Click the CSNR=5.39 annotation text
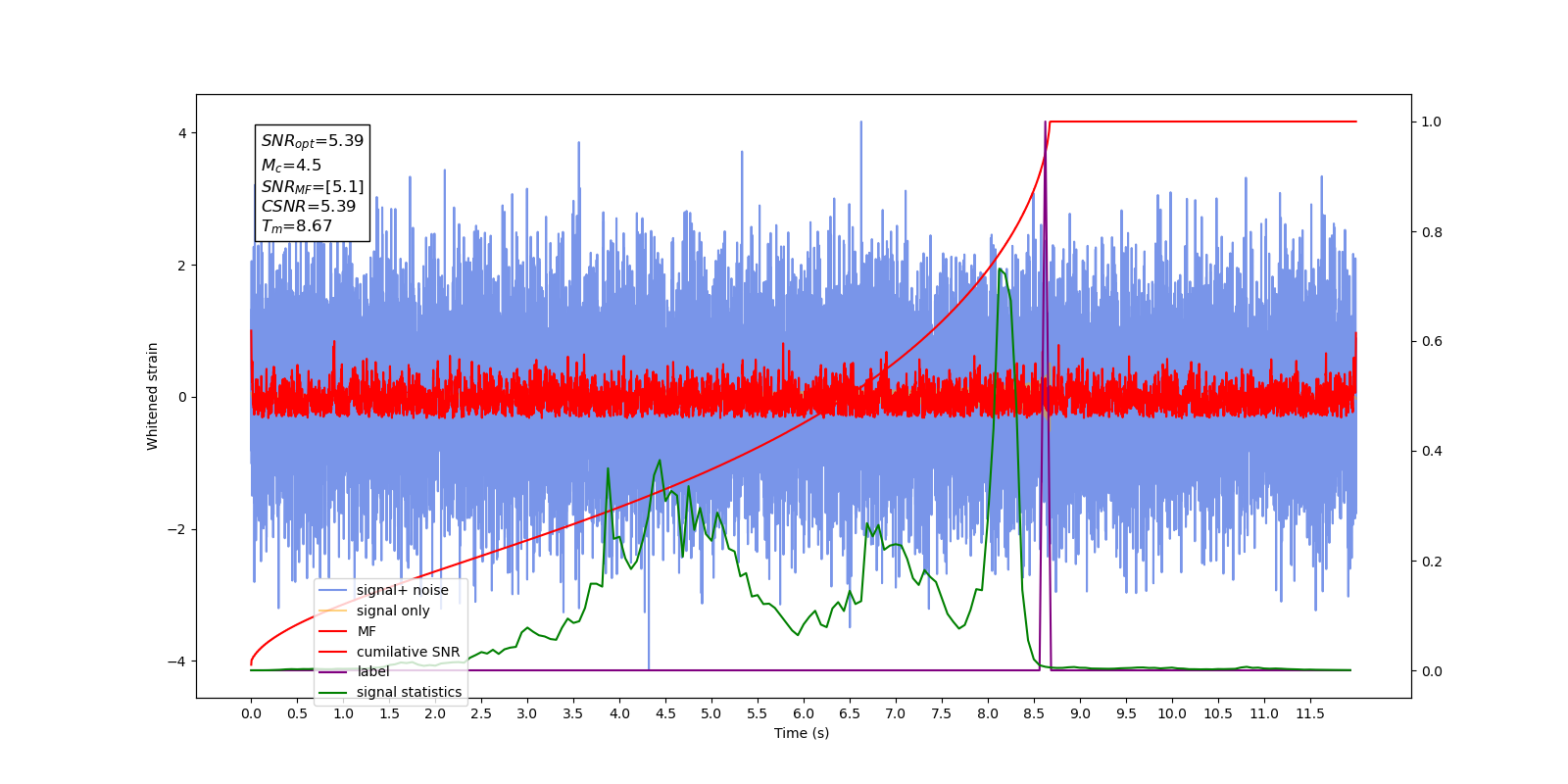The height and width of the screenshot is (784, 1568). [308, 207]
